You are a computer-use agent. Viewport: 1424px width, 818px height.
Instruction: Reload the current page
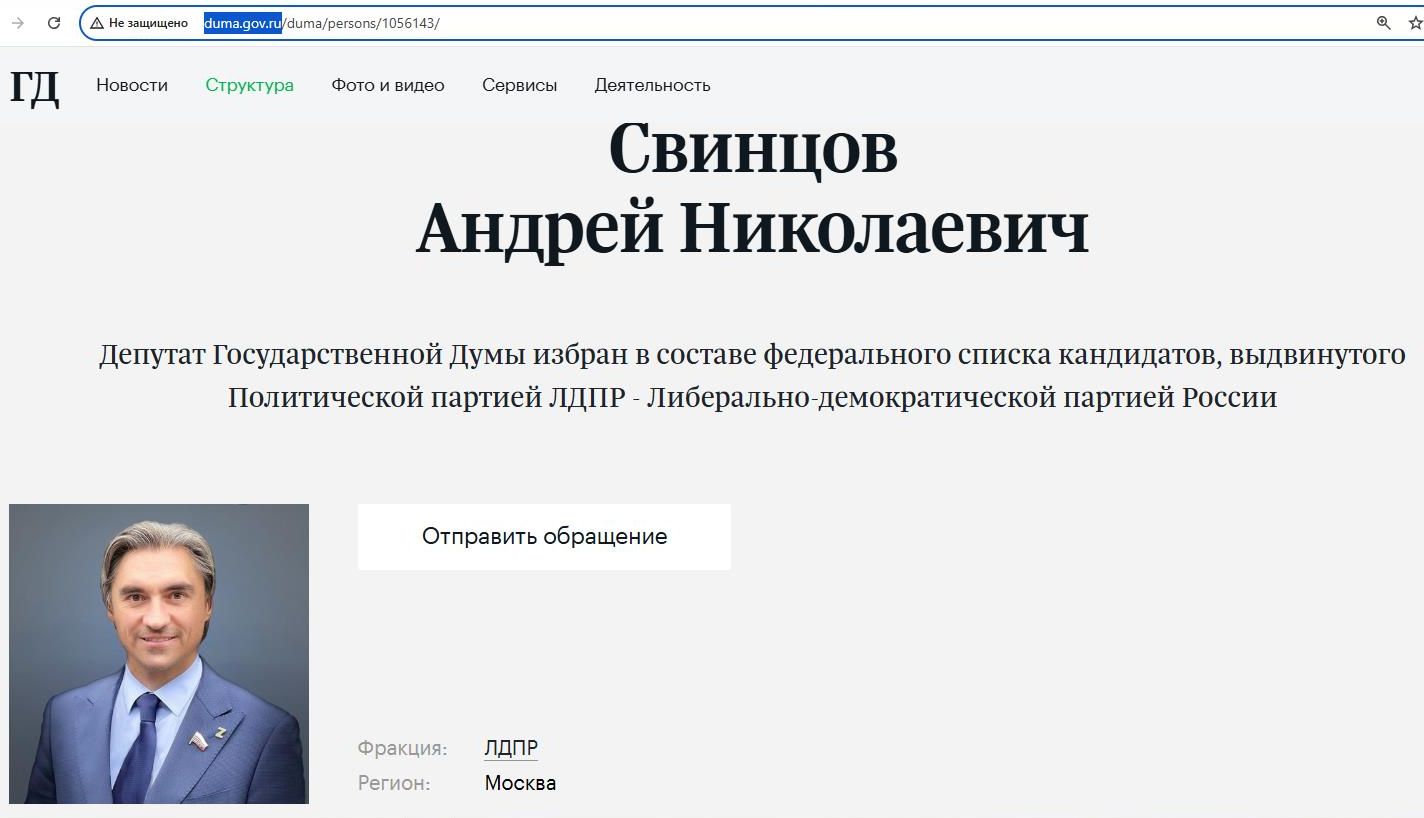tap(54, 23)
